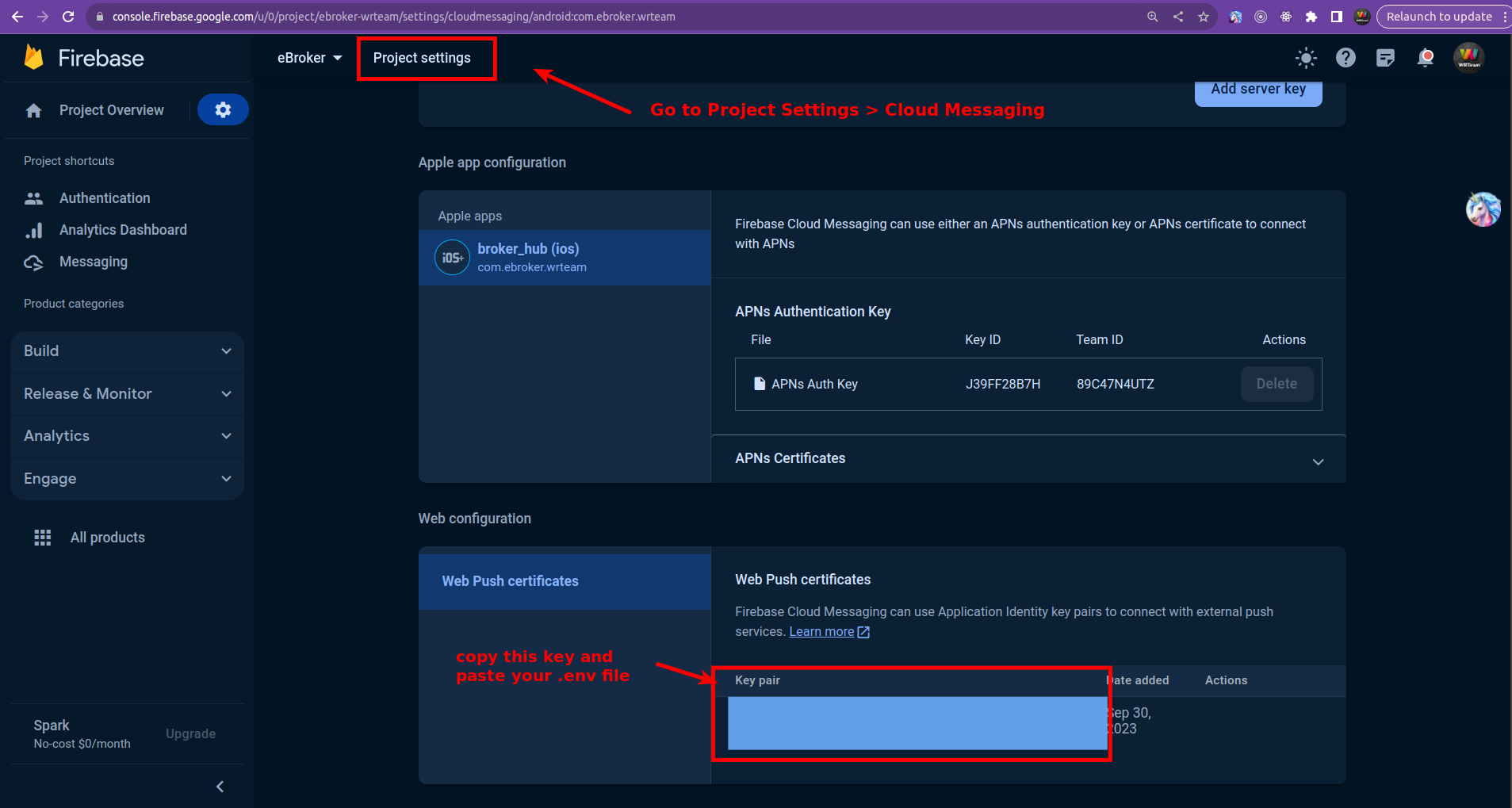Viewport: 1512px width, 808px height.
Task: Click Key ID value J39FF28B7H
Action: coord(1002,385)
